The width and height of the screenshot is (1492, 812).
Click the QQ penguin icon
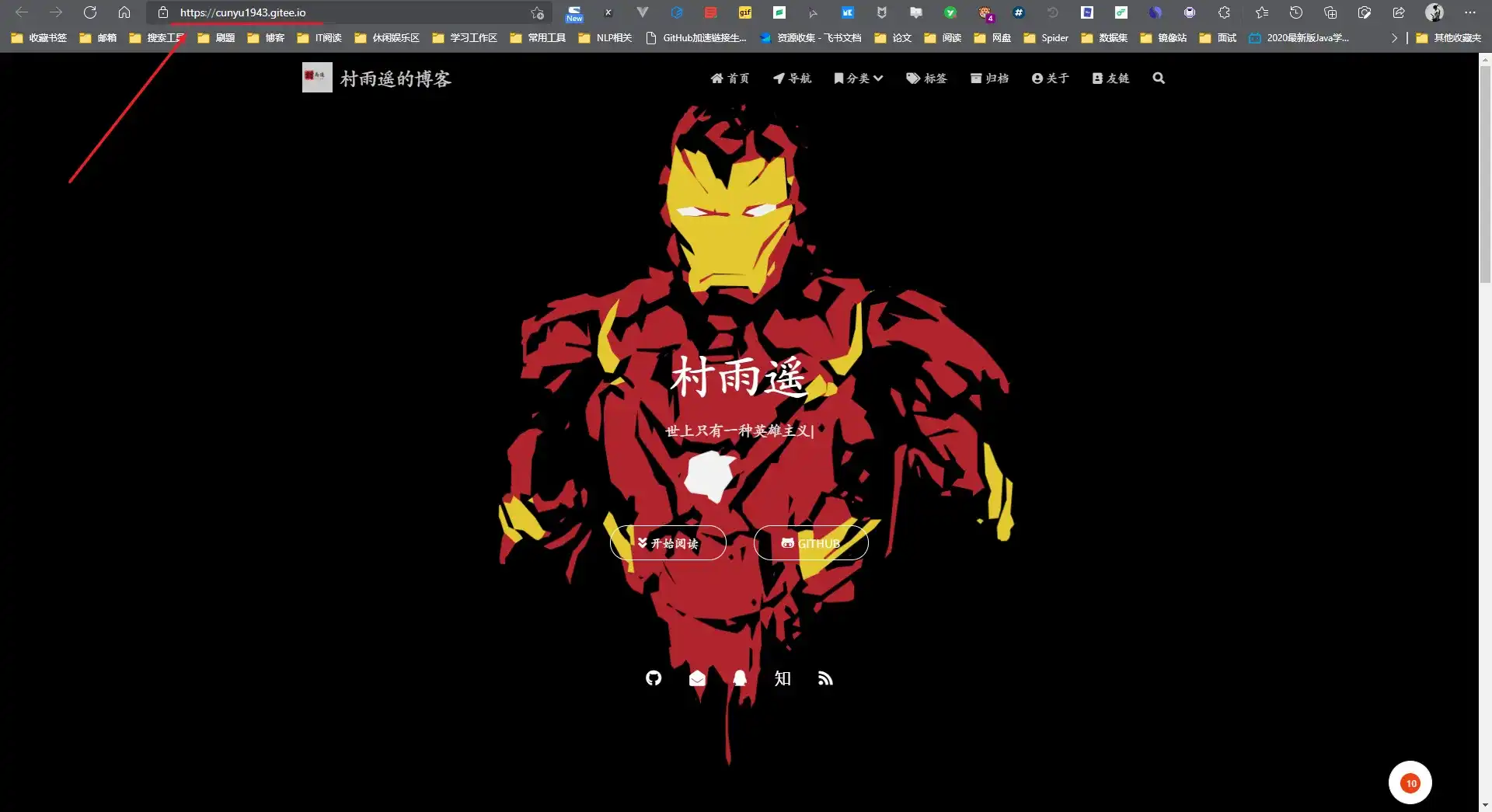tap(740, 678)
